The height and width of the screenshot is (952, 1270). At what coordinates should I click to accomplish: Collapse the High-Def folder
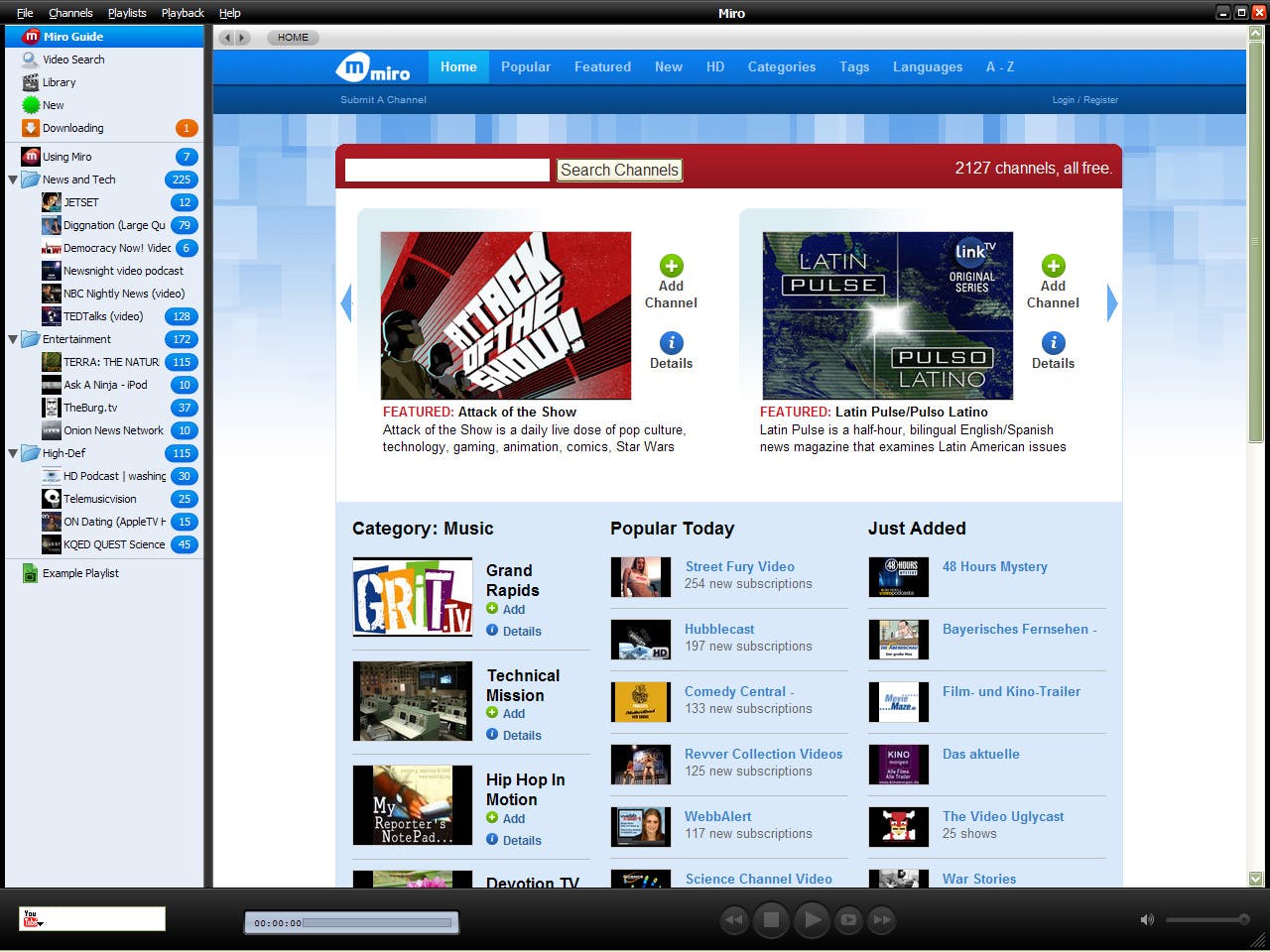coord(13,453)
